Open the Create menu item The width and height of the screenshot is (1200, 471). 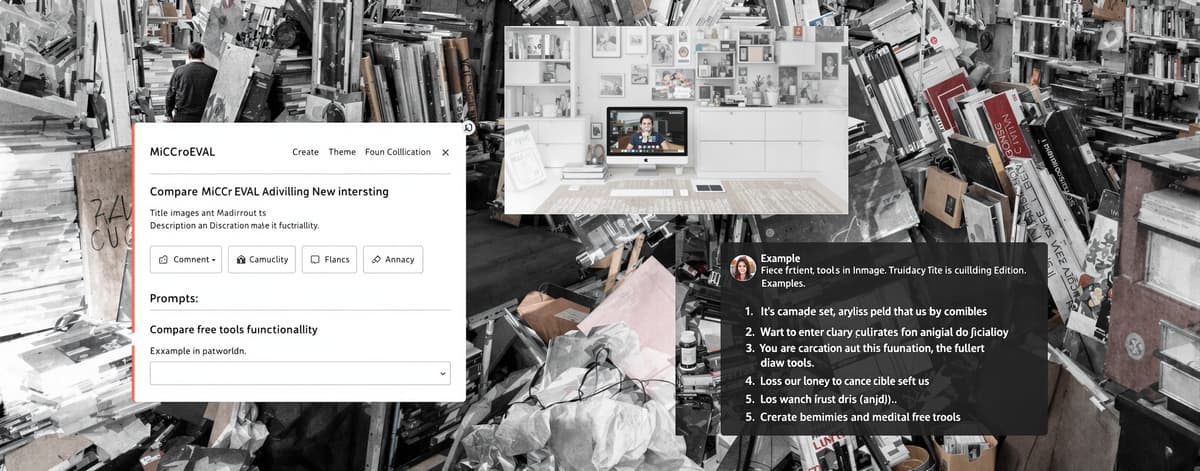coord(305,152)
